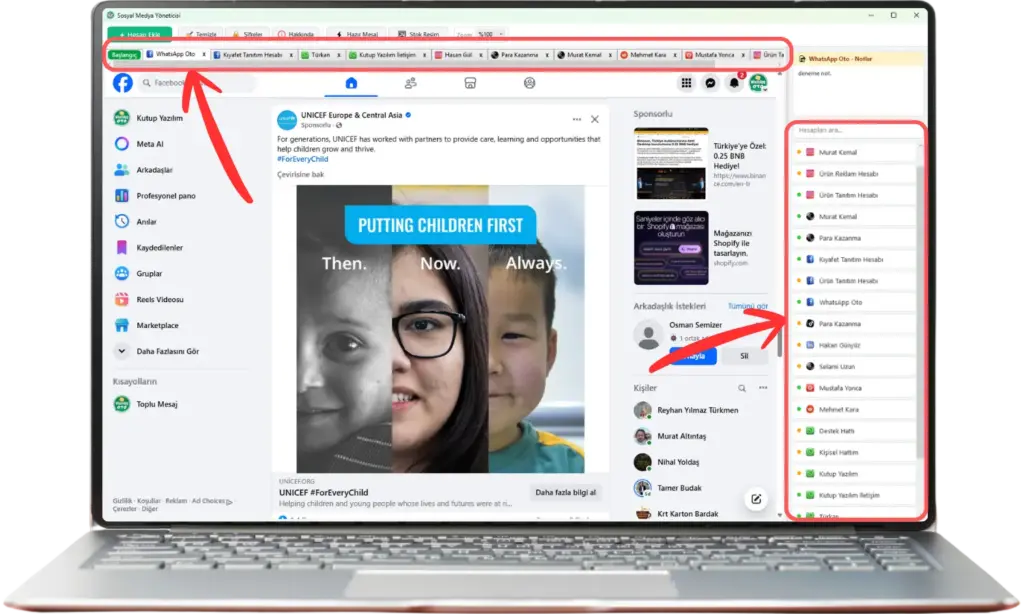Open the Groups icon in Facebook top bar
Viewport: 1024px width, 614px height.
pos(530,83)
